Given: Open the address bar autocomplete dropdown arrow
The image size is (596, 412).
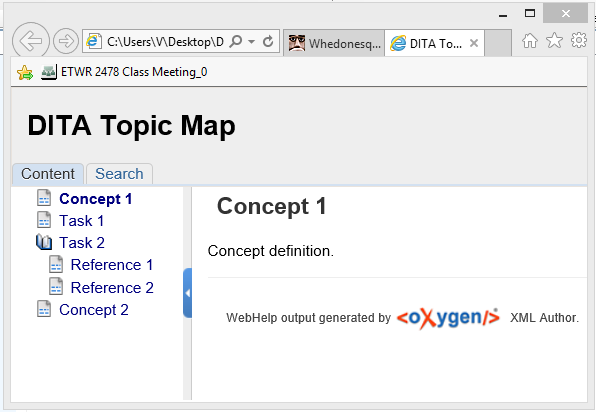Looking at the screenshot, I should (x=251, y=41).
